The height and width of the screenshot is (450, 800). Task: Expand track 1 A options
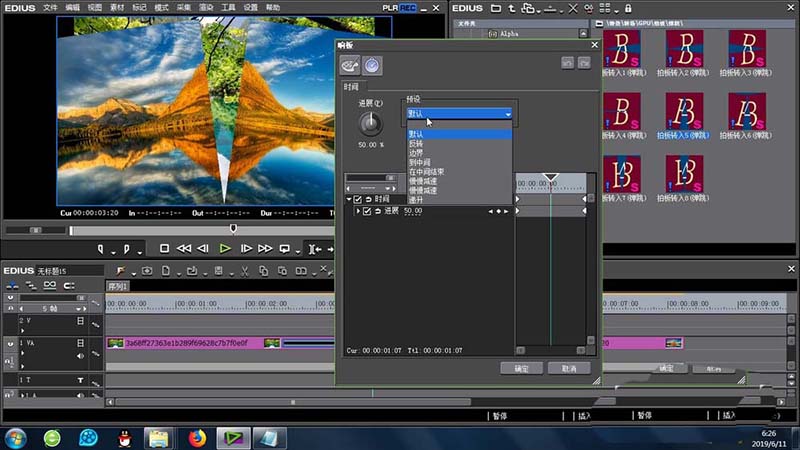click(x=22, y=394)
